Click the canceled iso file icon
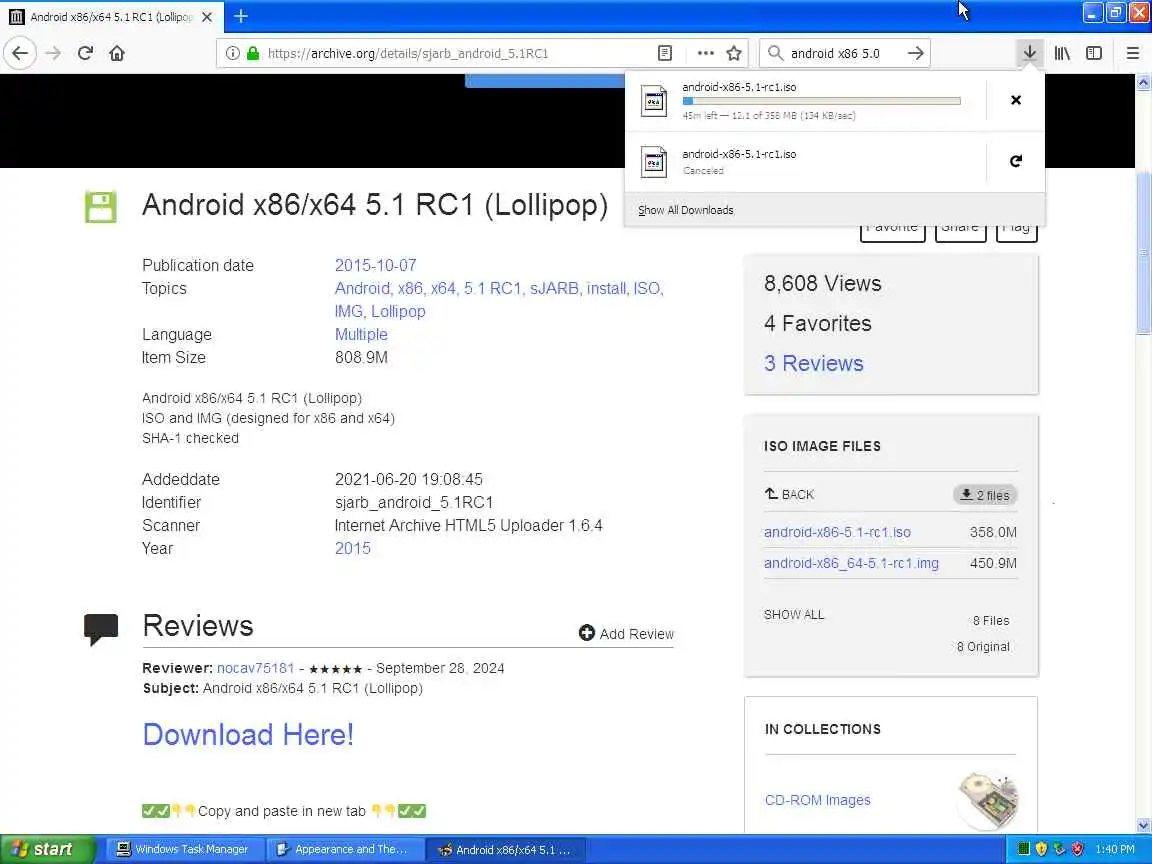Screen dimensions: 1152x864 pos(654,162)
